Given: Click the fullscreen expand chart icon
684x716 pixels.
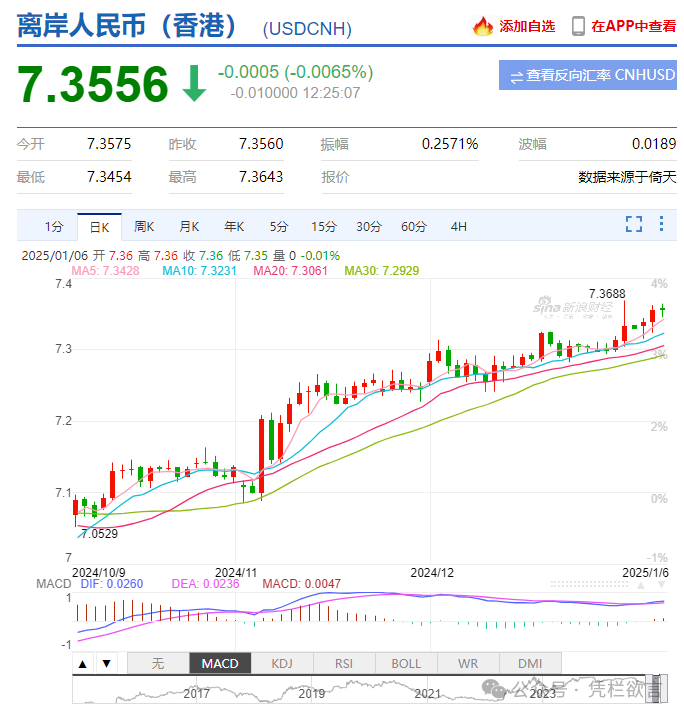Looking at the screenshot, I should click(633, 224).
